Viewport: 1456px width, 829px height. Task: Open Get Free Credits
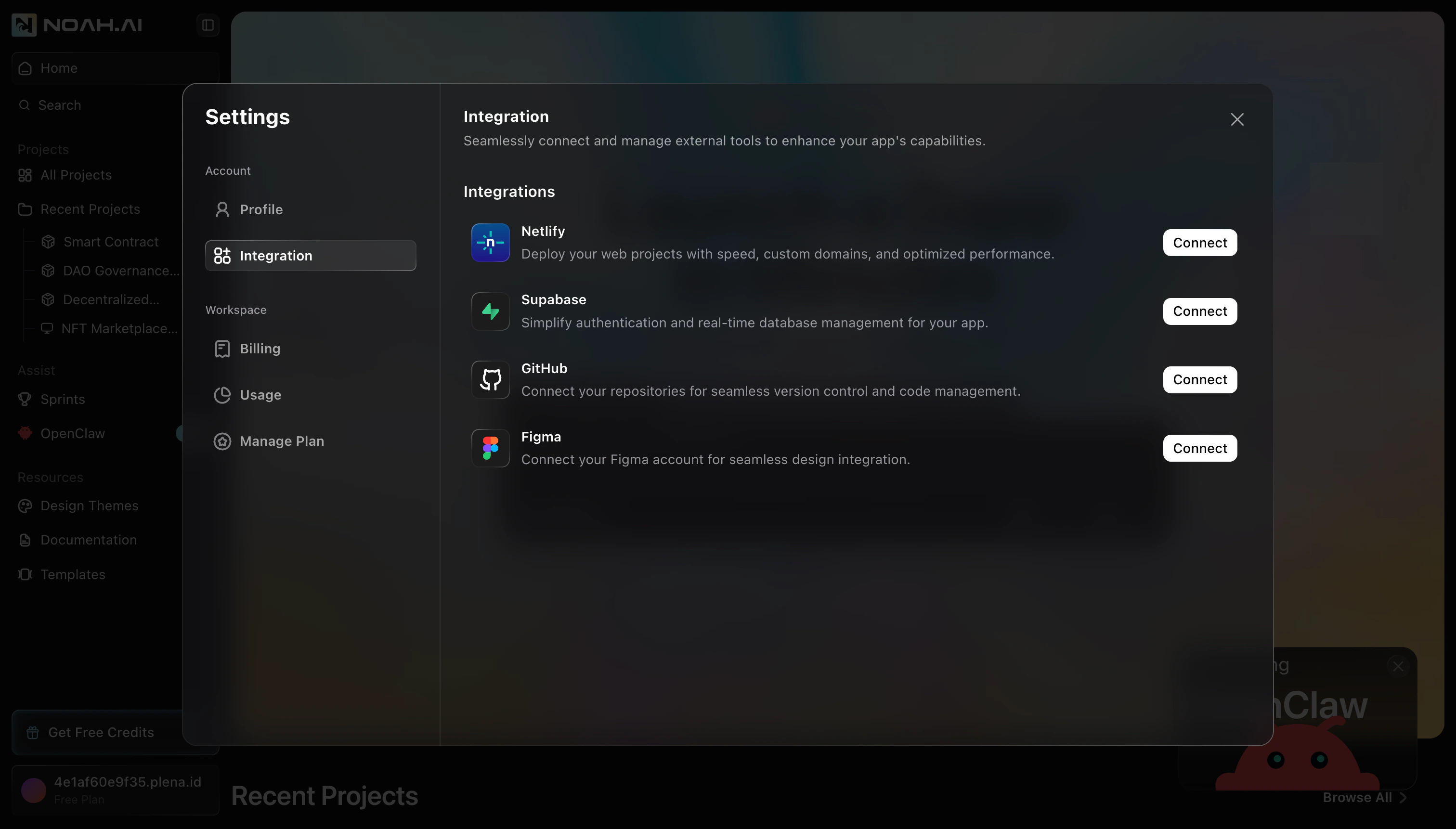pyautogui.click(x=100, y=732)
